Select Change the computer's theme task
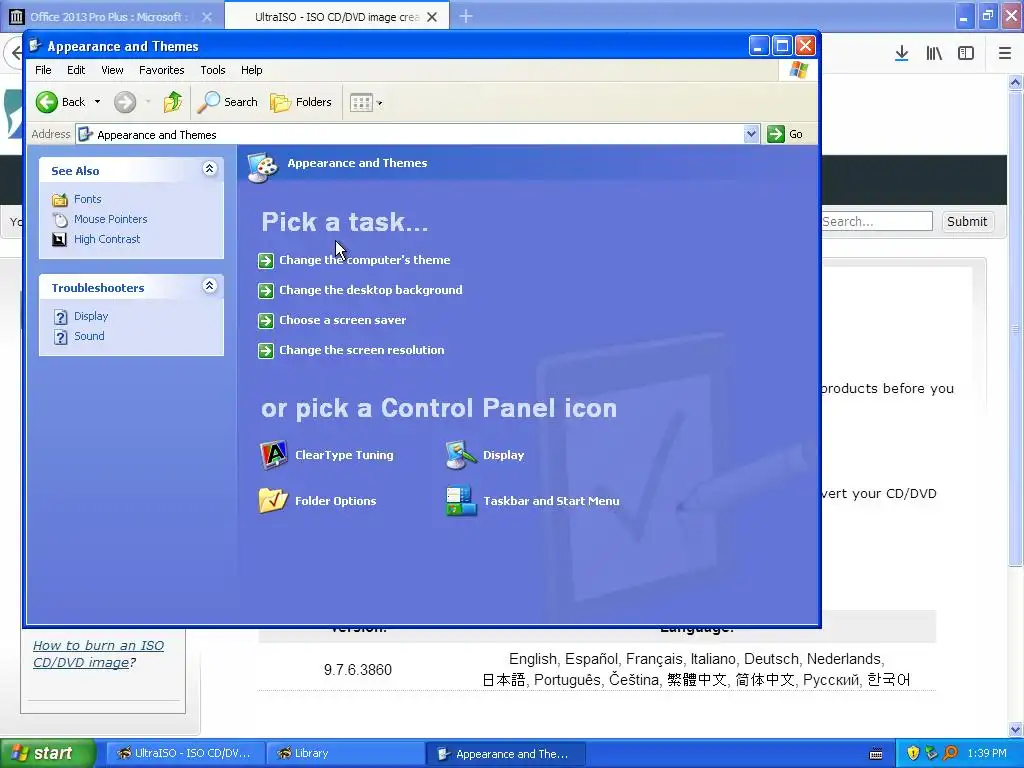This screenshot has height=768, width=1024. pos(364,260)
